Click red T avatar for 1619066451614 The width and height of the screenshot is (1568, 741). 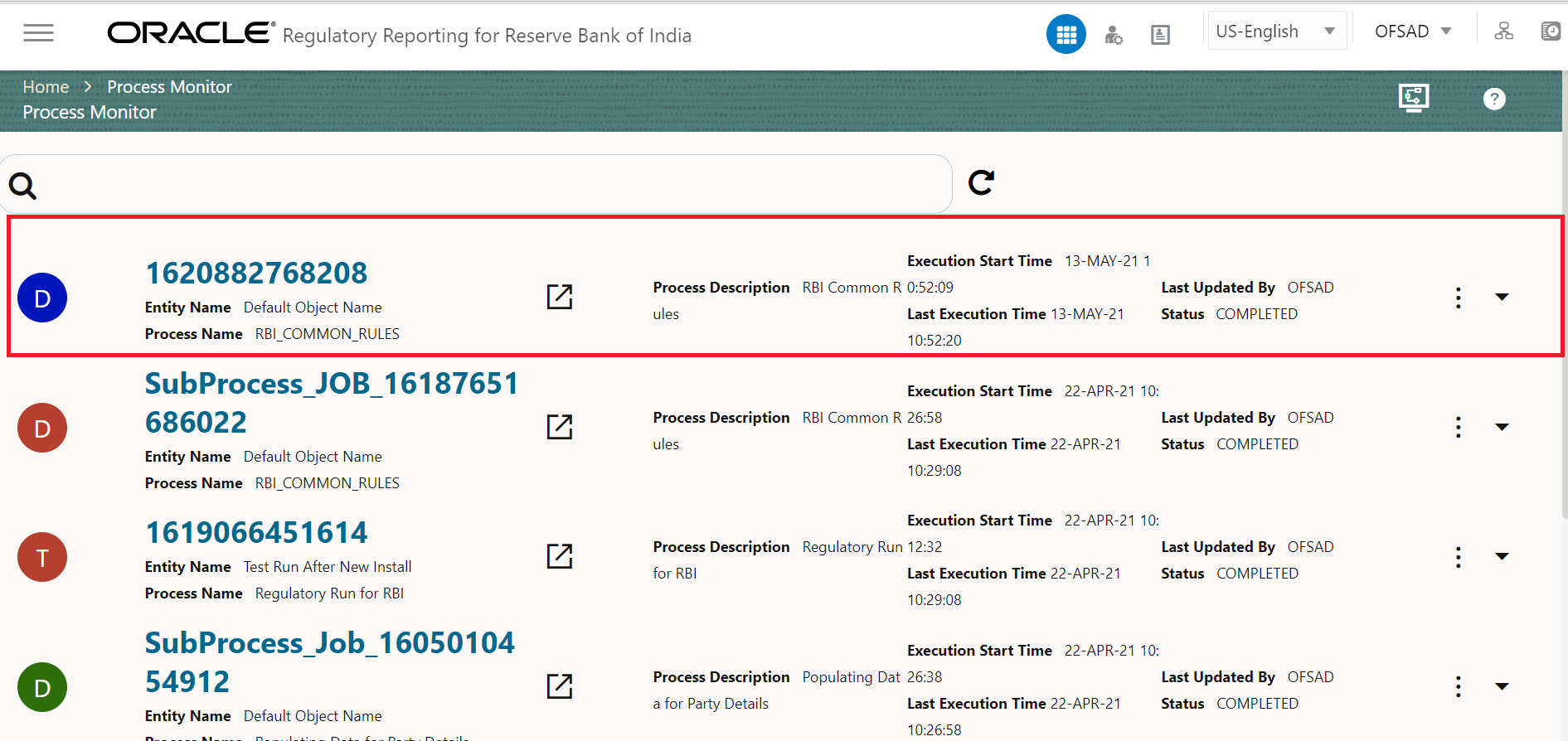point(42,557)
